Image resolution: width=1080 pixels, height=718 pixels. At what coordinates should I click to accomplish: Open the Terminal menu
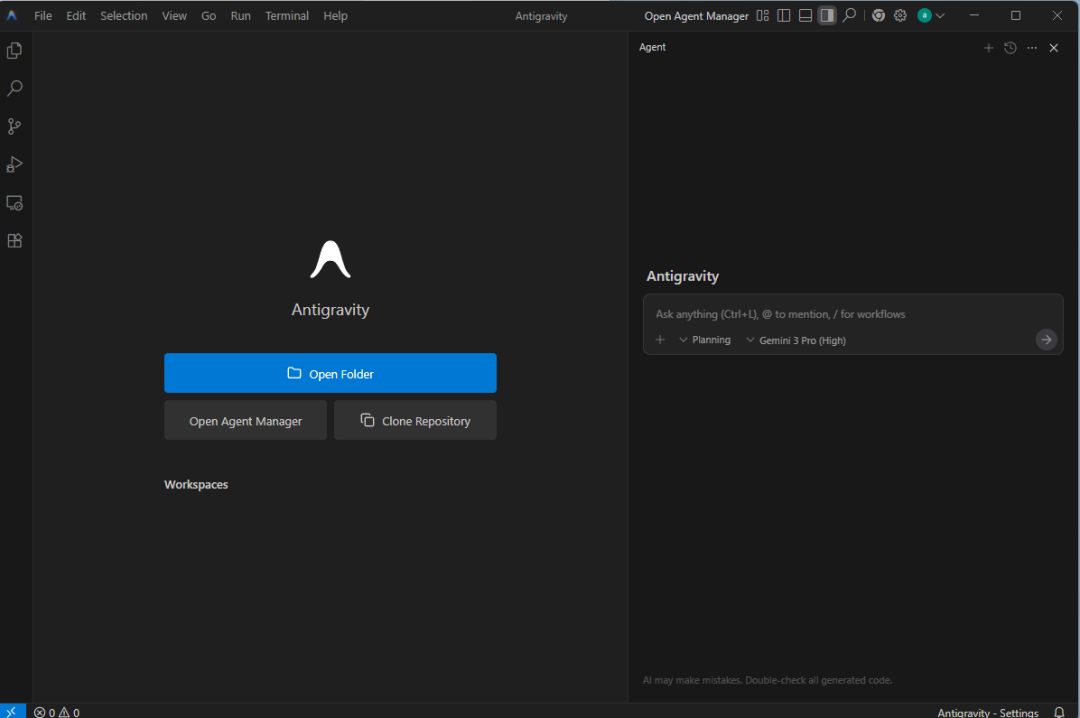[x=287, y=16]
